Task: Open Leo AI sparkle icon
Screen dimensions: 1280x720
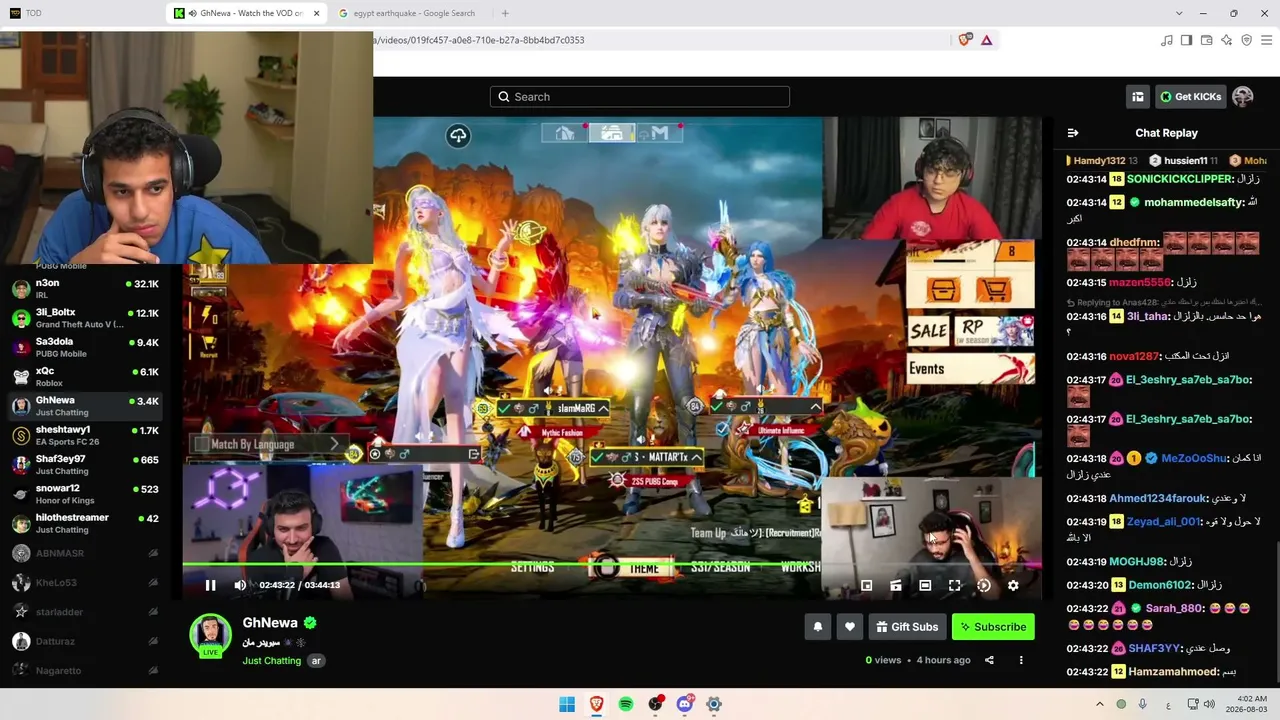Action: pos(1226,40)
